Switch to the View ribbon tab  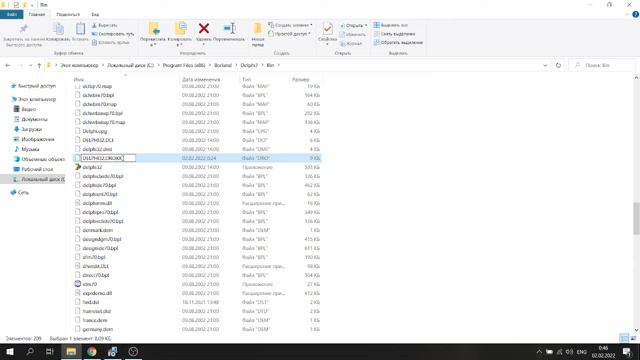[95, 14]
